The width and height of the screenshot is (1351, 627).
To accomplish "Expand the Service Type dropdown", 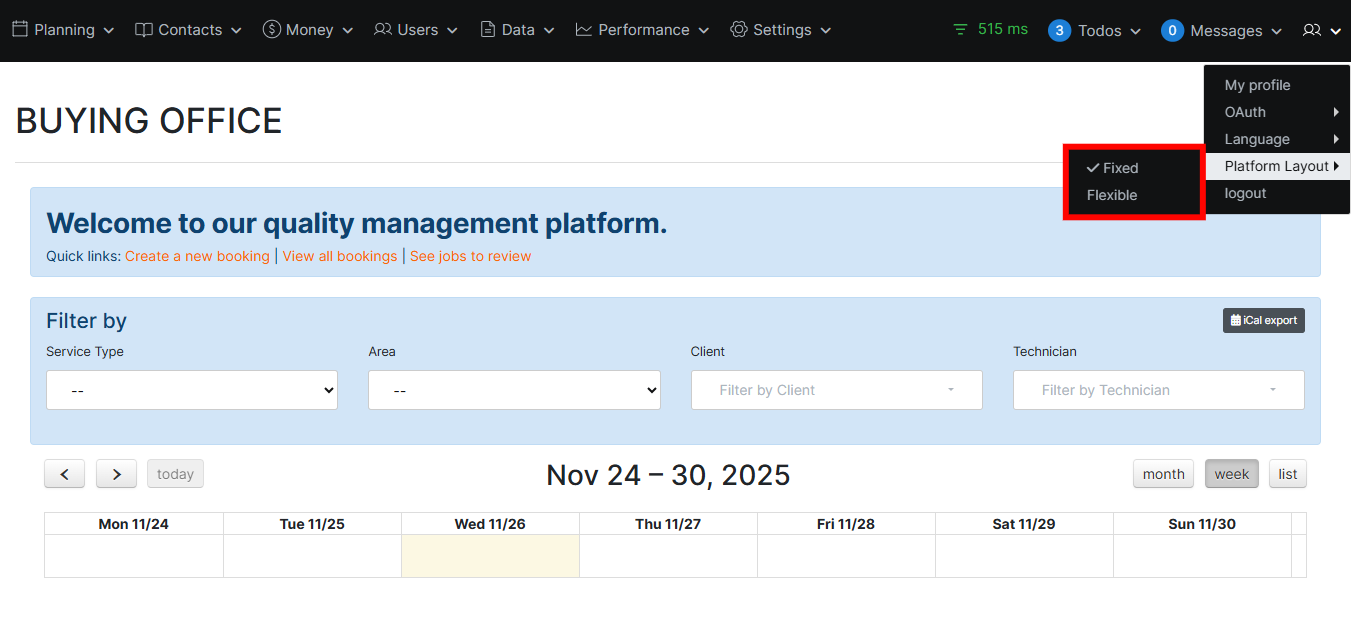I will coord(192,390).
